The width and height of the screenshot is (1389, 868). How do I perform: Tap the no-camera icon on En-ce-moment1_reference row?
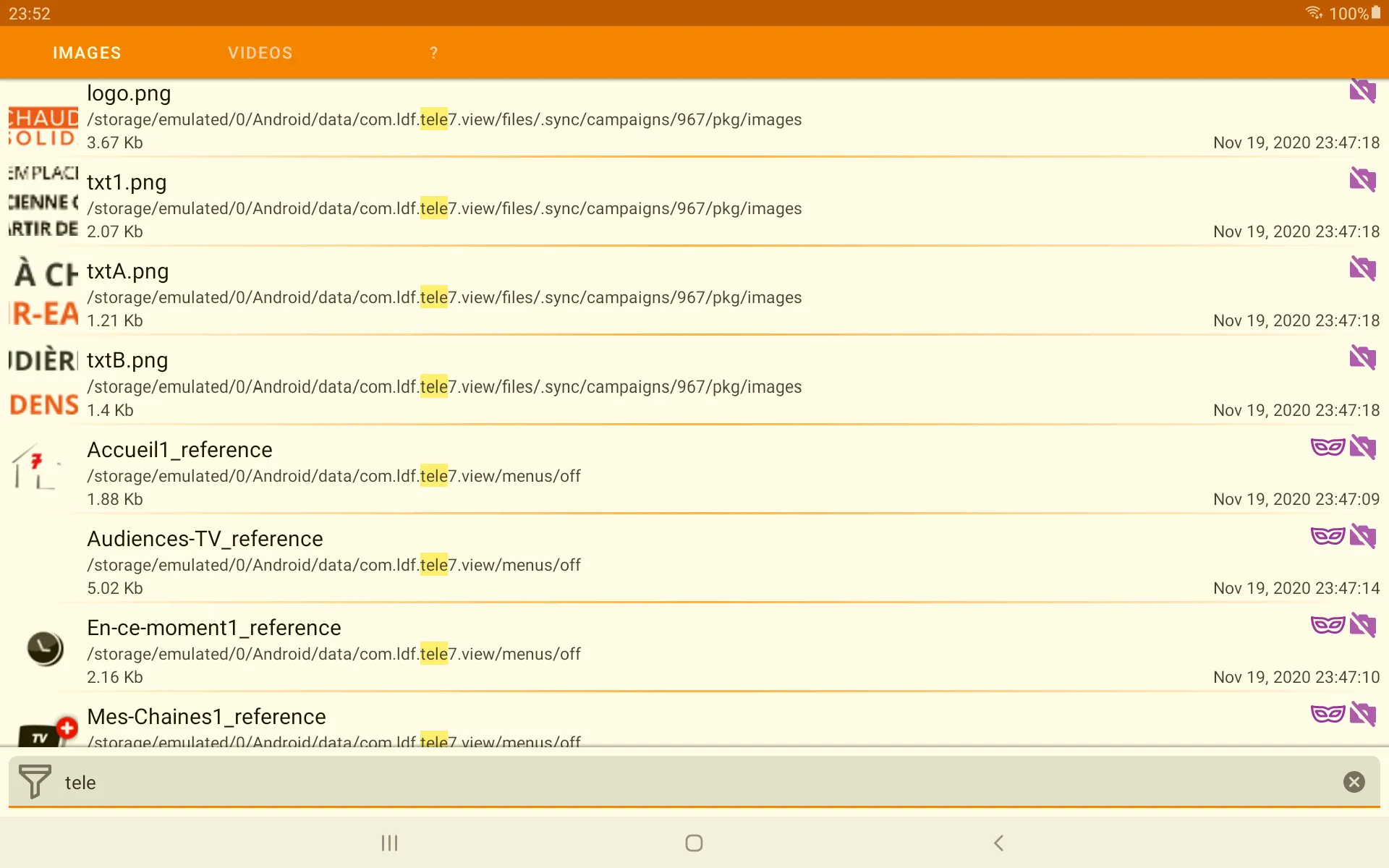coord(1362,625)
